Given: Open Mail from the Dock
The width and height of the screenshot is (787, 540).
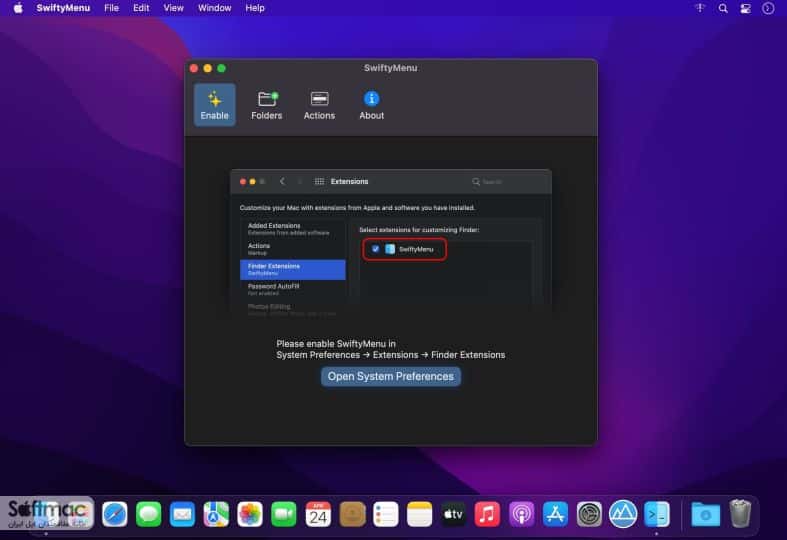Looking at the screenshot, I should coord(182,514).
